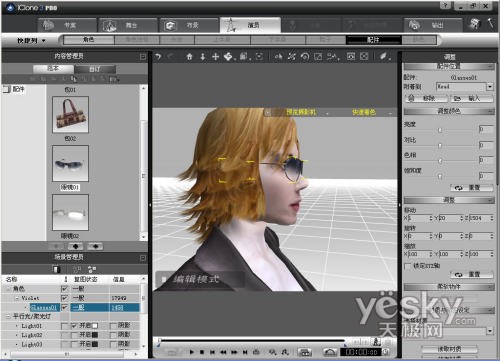Click the right arrow button below thumbnails

tap(95, 246)
